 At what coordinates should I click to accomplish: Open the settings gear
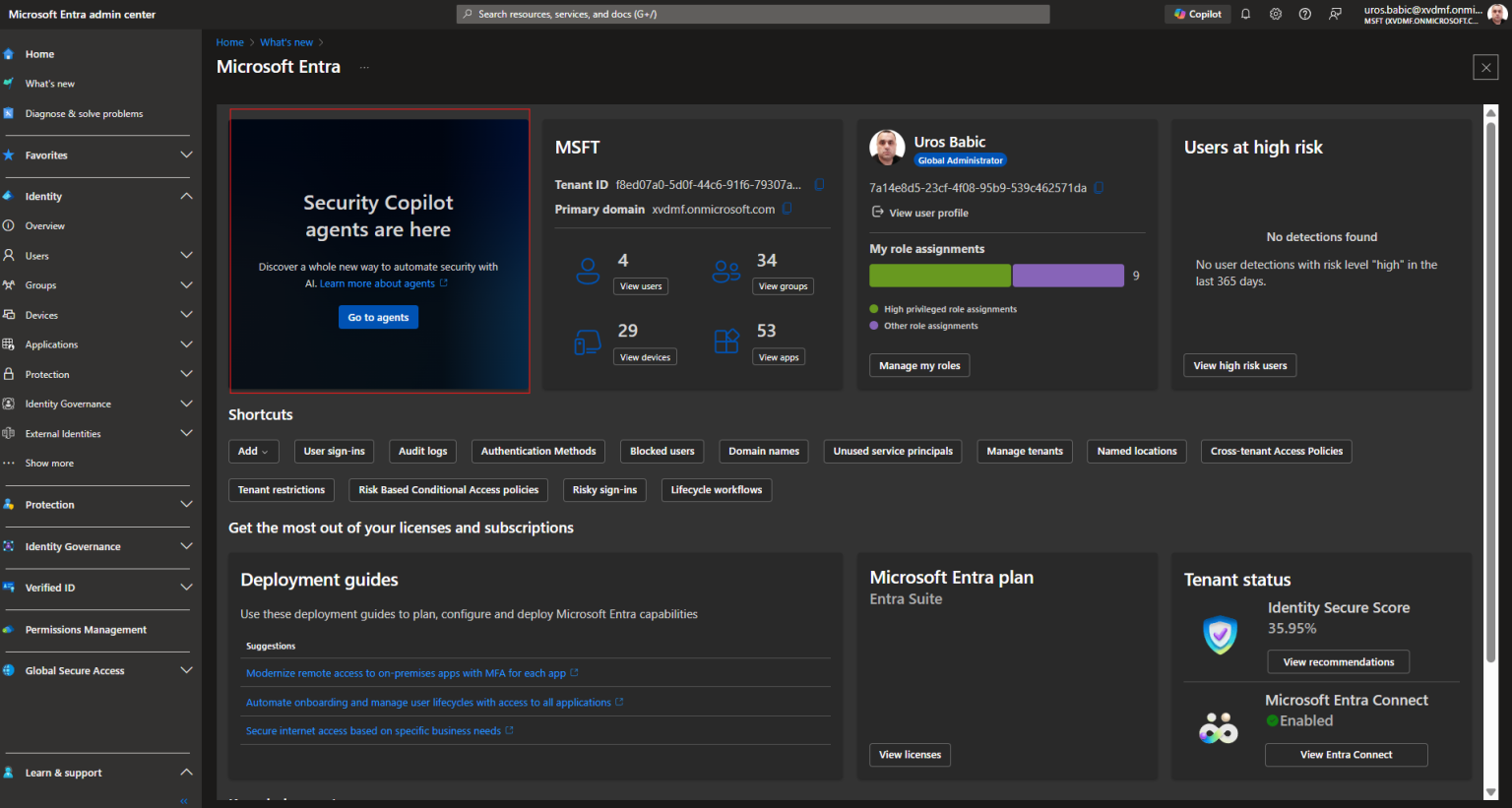pyautogui.click(x=1275, y=13)
